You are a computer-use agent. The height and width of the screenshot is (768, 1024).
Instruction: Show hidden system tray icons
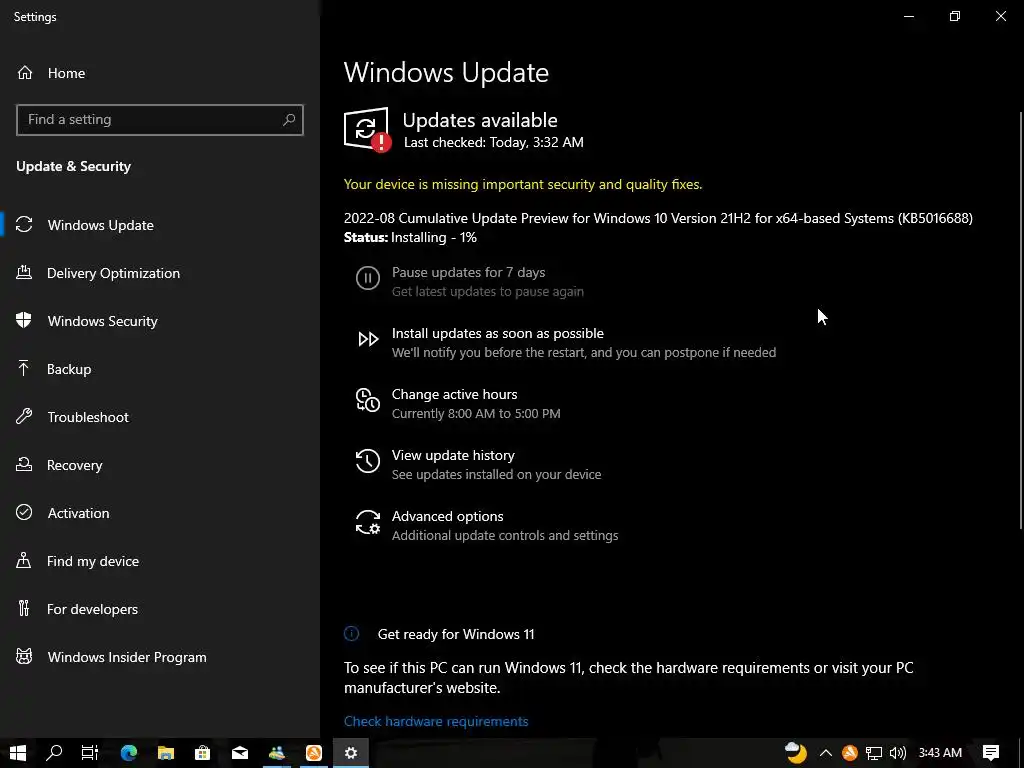pos(825,753)
